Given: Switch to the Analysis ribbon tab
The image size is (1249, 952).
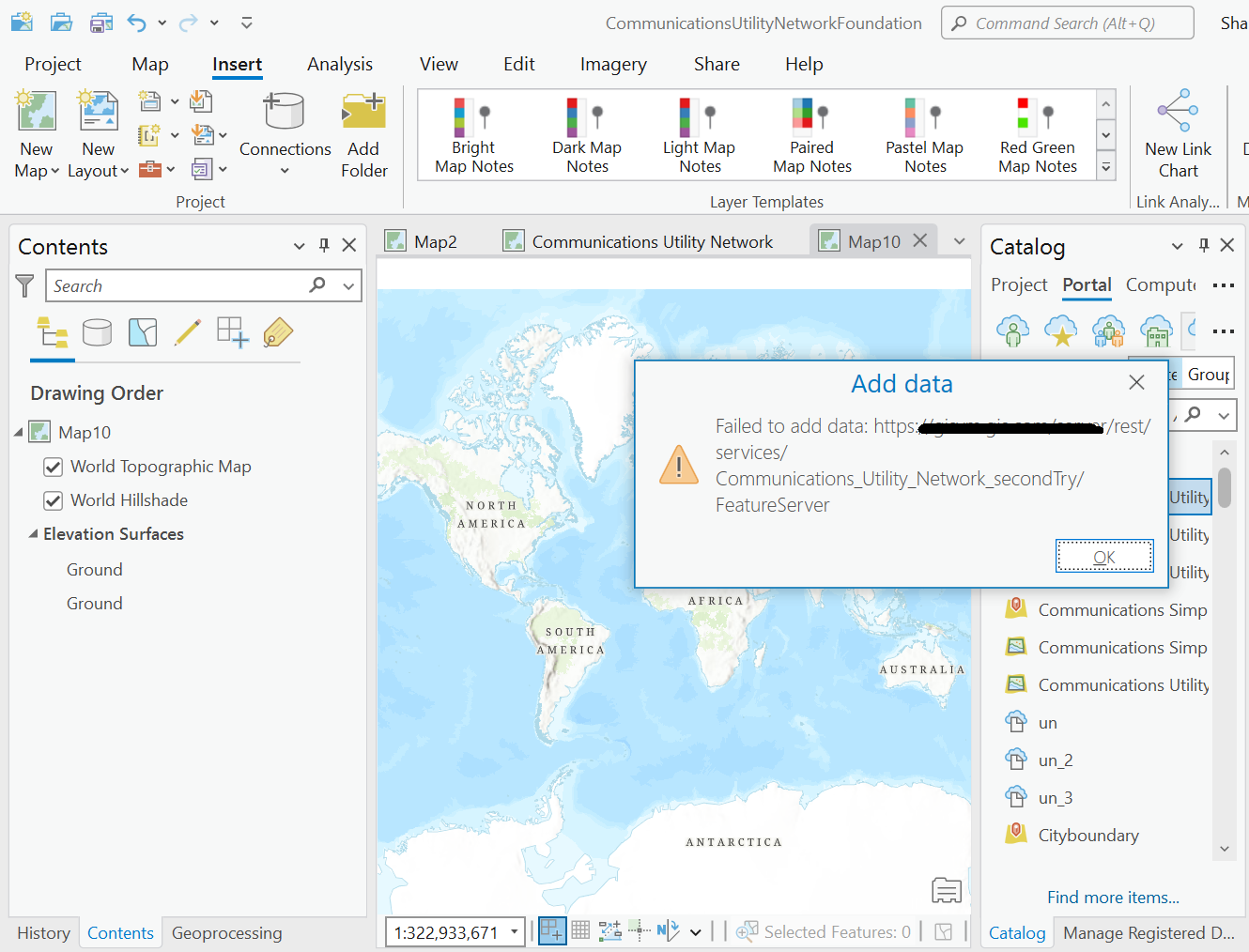Looking at the screenshot, I should pyautogui.click(x=339, y=64).
